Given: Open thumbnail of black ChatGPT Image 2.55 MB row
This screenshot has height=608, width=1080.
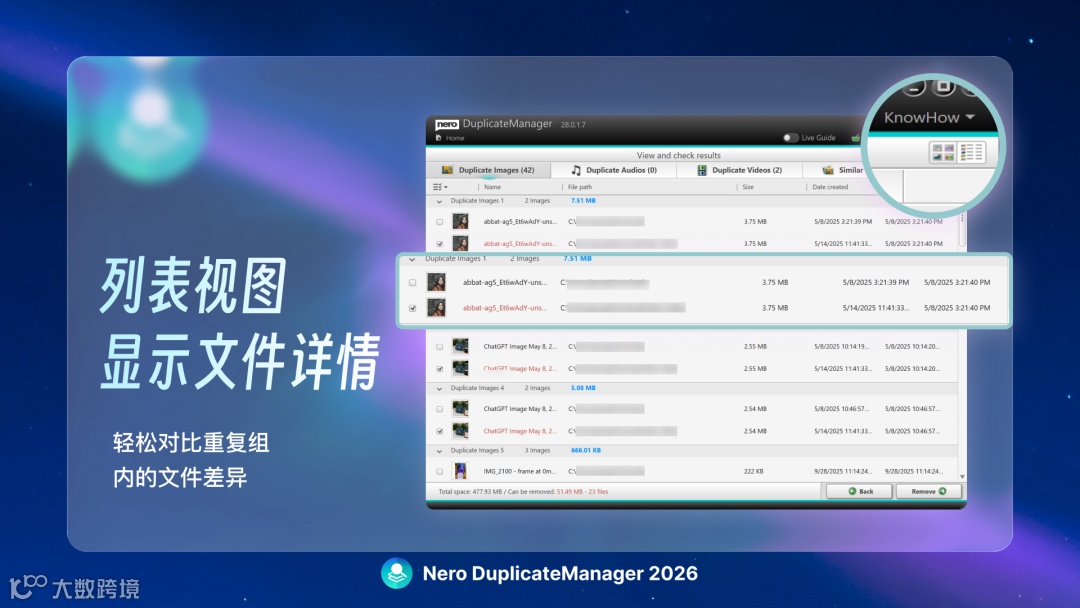Looking at the screenshot, I should (x=460, y=346).
